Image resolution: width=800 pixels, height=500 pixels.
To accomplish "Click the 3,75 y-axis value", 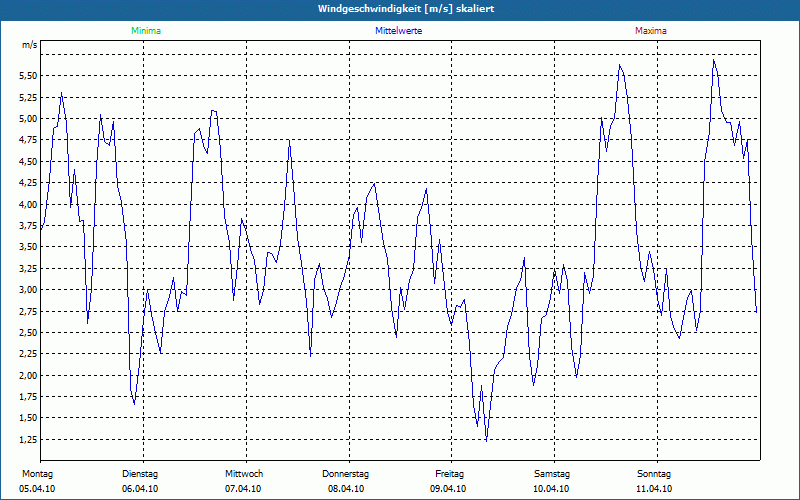I will click(29, 226).
